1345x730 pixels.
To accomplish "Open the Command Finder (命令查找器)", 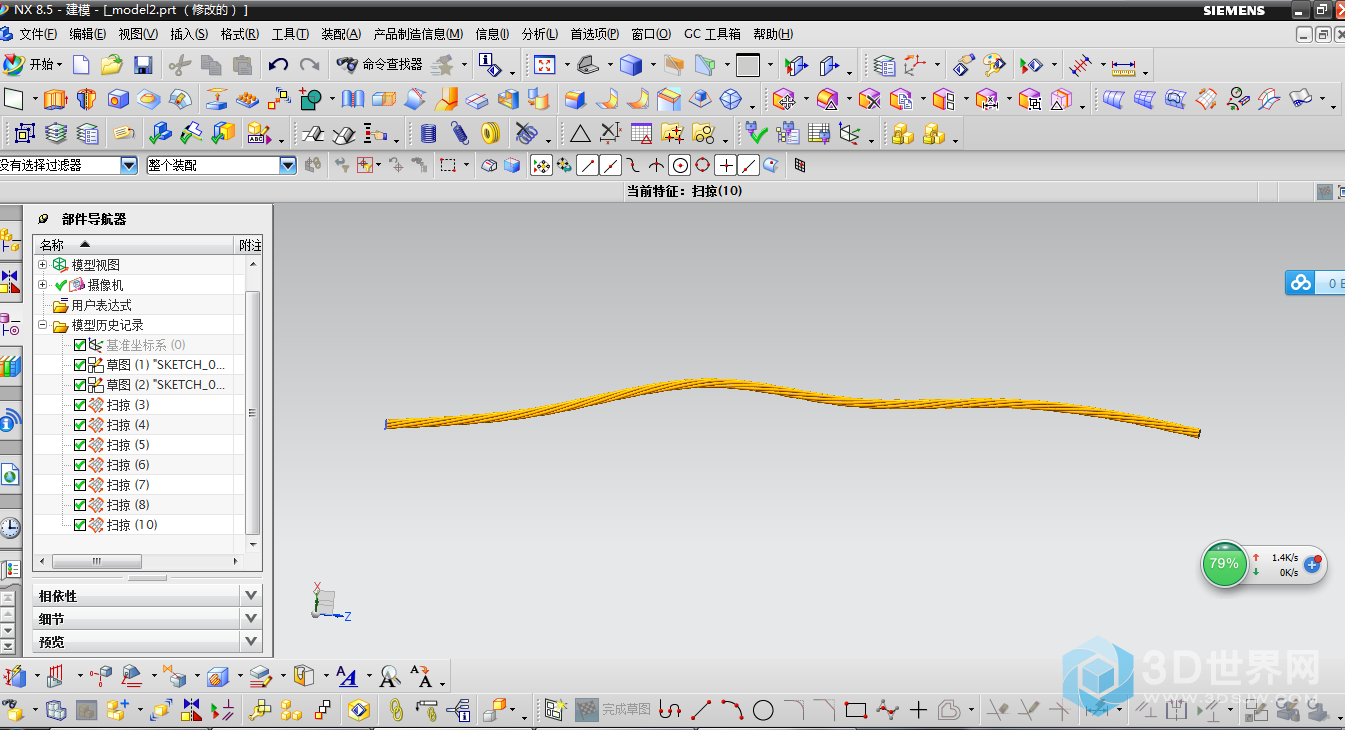I will pyautogui.click(x=380, y=65).
